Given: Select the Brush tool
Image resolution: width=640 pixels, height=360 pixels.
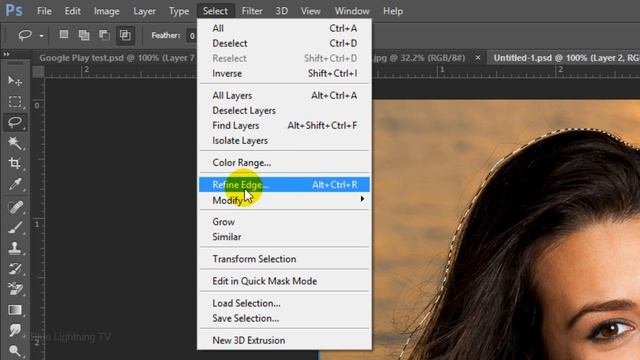Looking at the screenshot, I should (x=15, y=227).
